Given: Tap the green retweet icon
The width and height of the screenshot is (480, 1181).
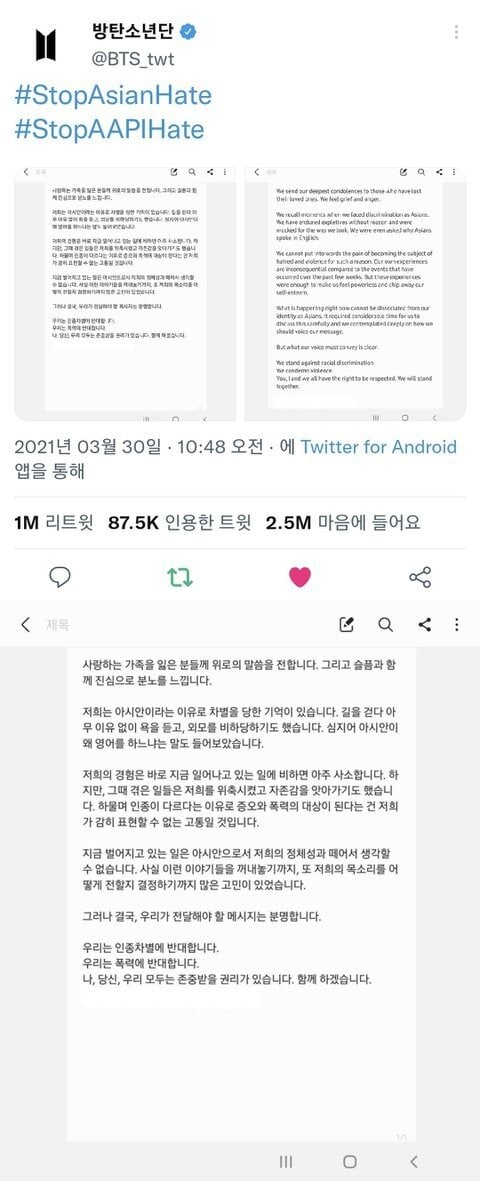Looking at the screenshot, I should 179,578.
